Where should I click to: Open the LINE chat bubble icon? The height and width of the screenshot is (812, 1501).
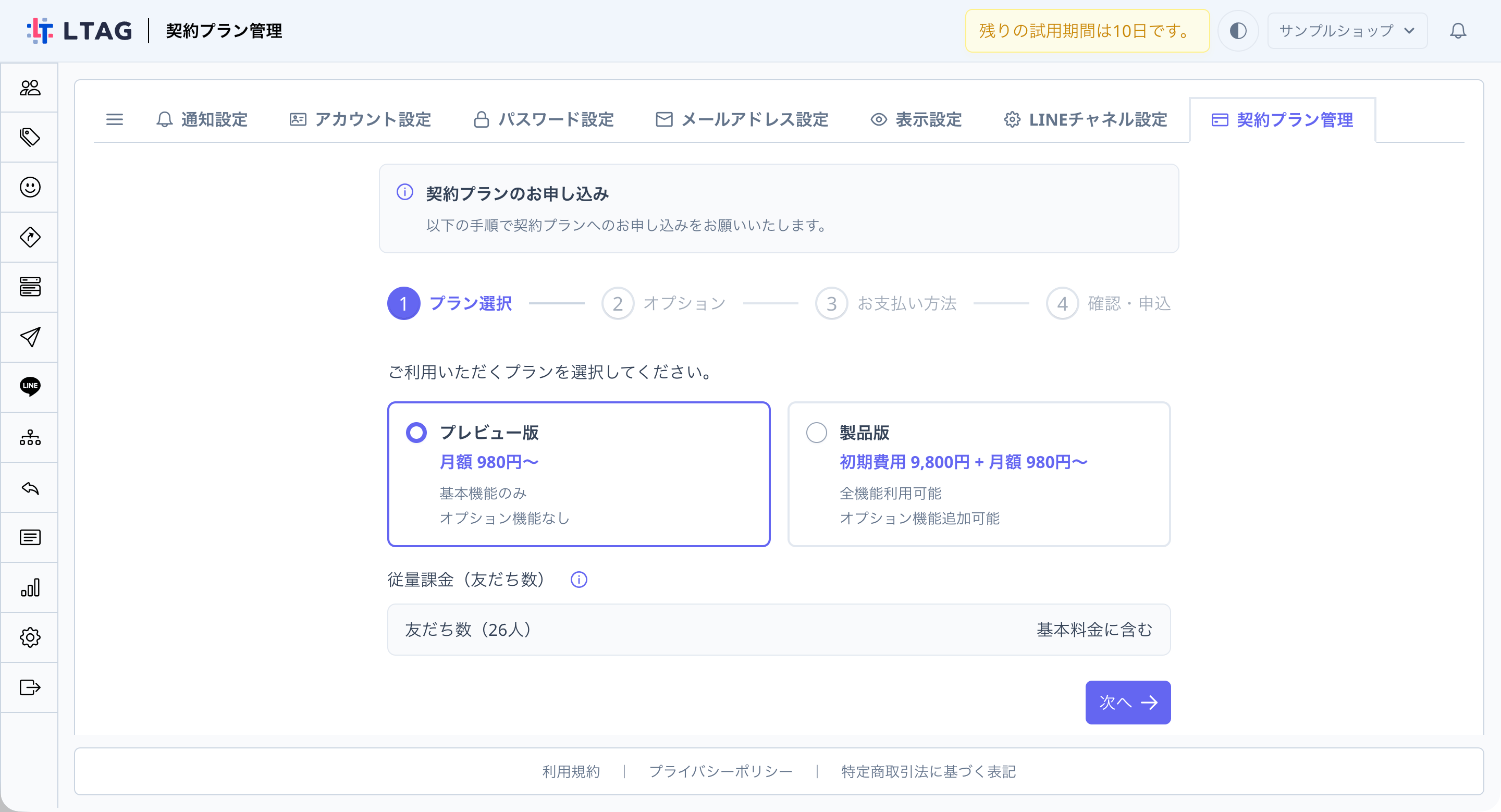coord(30,387)
